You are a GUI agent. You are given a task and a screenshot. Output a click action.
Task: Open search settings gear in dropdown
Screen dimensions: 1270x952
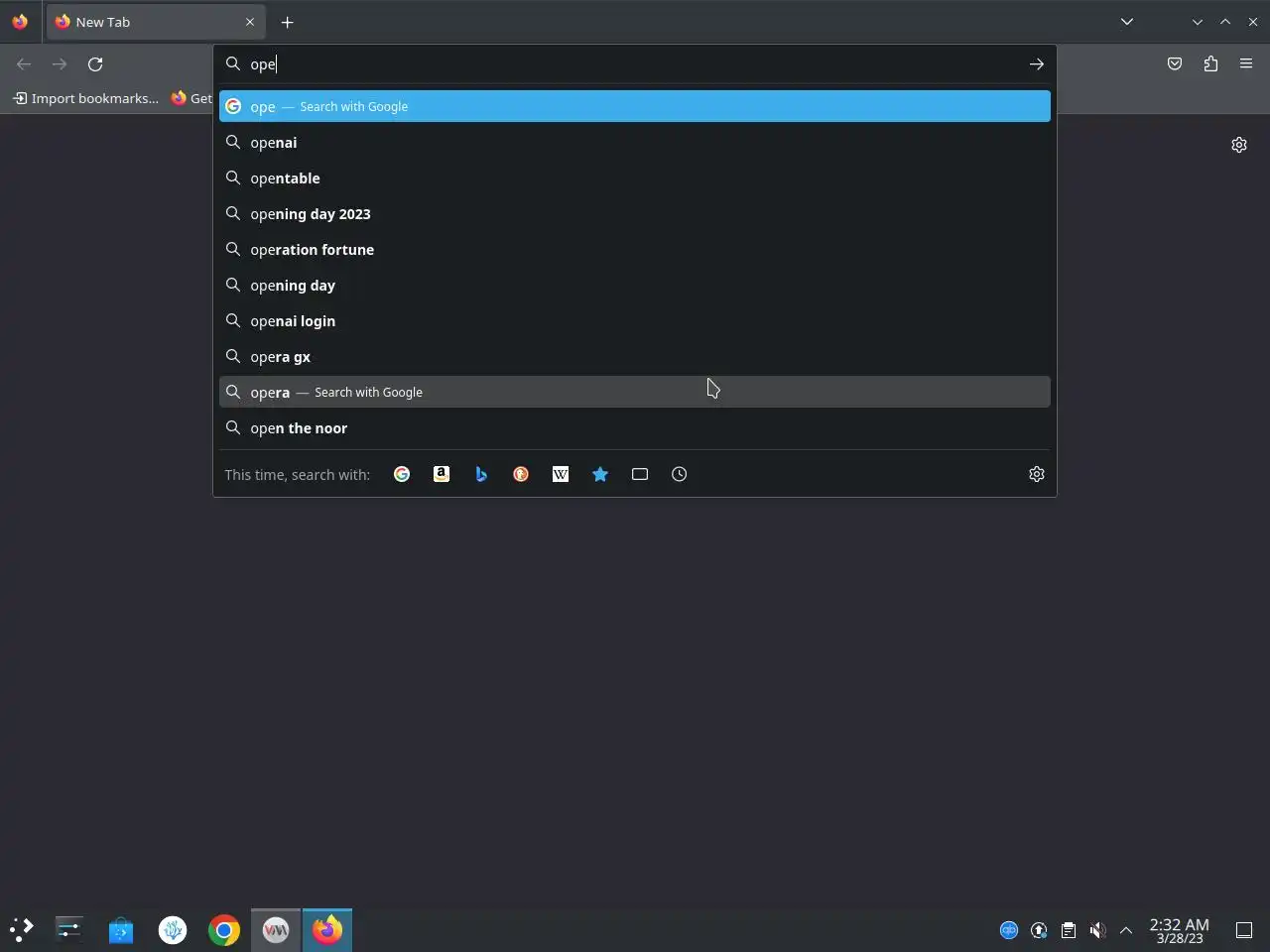click(x=1037, y=474)
